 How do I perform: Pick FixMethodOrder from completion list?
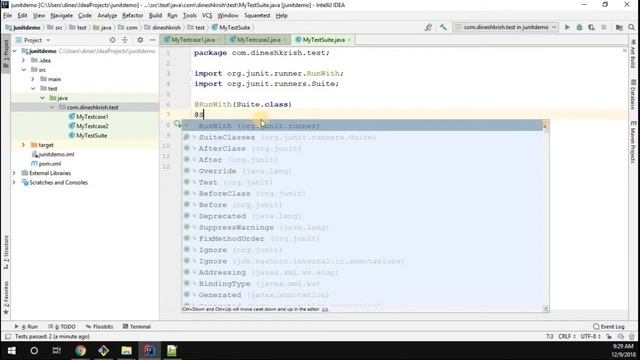coord(362,239)
